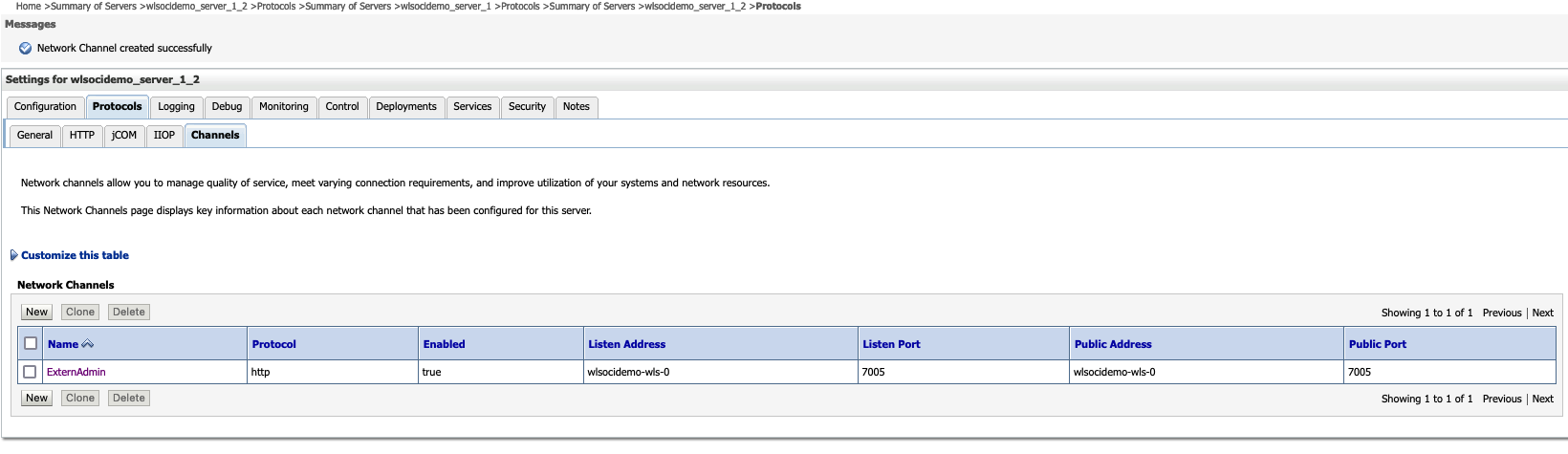This screenshot has height=454, width=1568.
Task: Click the top New button
Action: [x=36, y=313]
